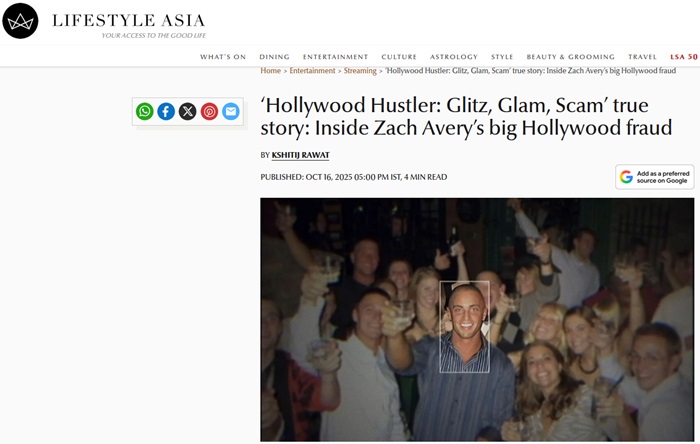Viewport: 700px width, 444px height.
Task: Open the Style menu
Action: pyautogui.click(x=502, y=57)
